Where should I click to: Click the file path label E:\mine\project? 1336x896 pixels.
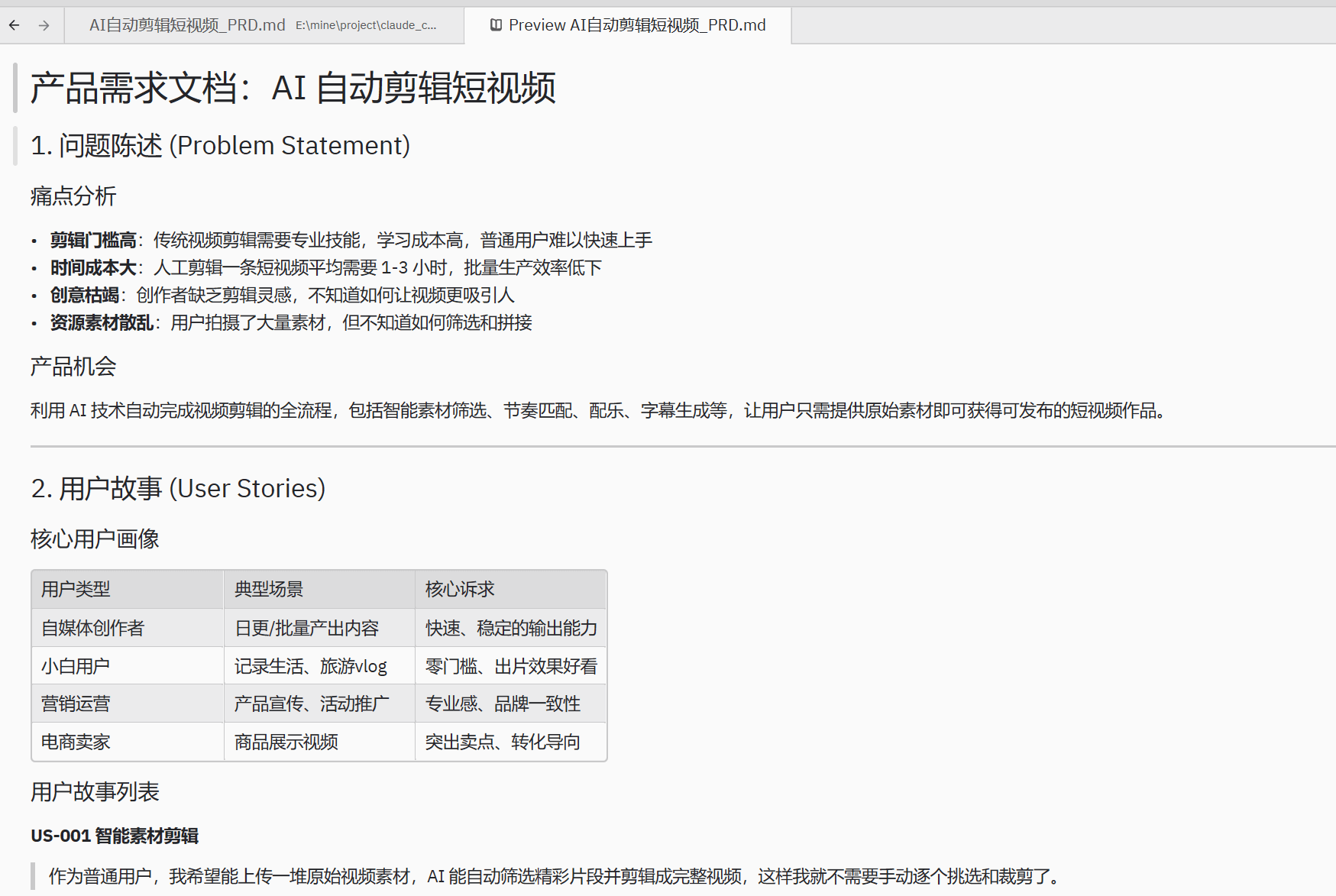point(366,25)
